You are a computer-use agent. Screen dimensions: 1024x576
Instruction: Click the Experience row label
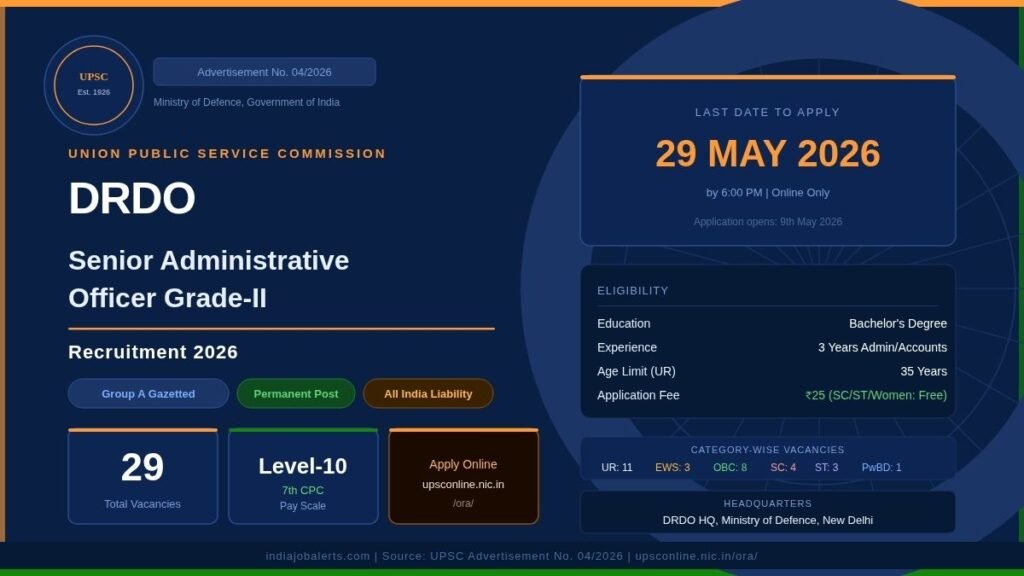(627, 347)
